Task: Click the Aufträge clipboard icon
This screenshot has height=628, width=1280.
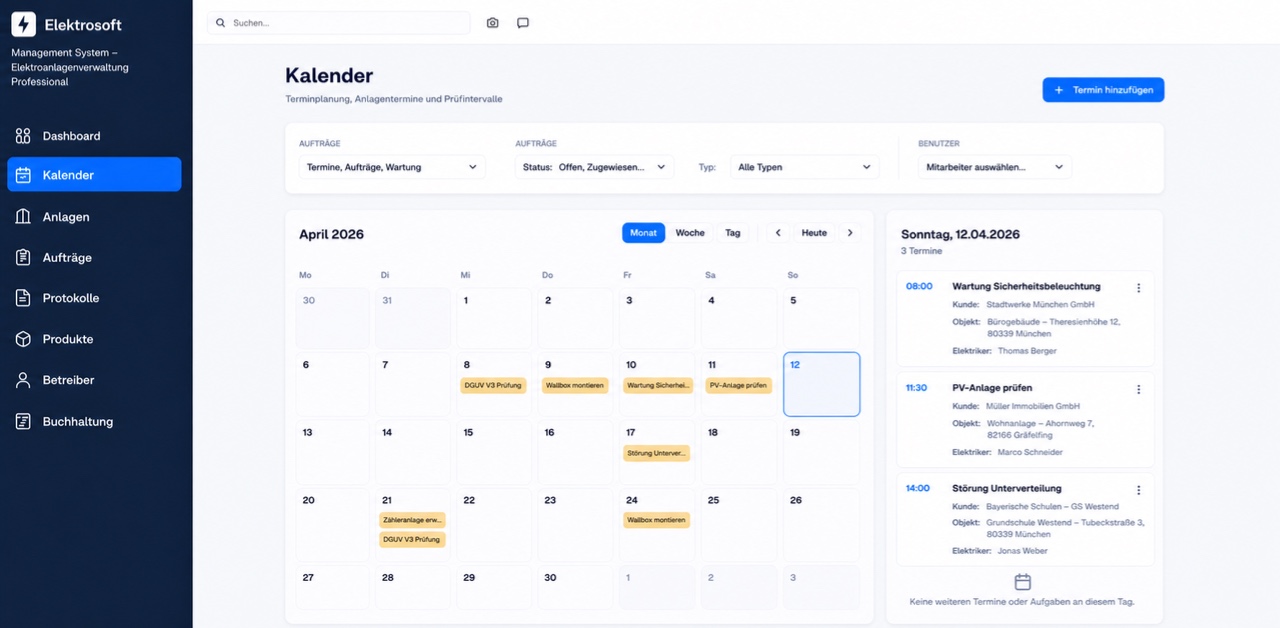Action: coord(23,258)
